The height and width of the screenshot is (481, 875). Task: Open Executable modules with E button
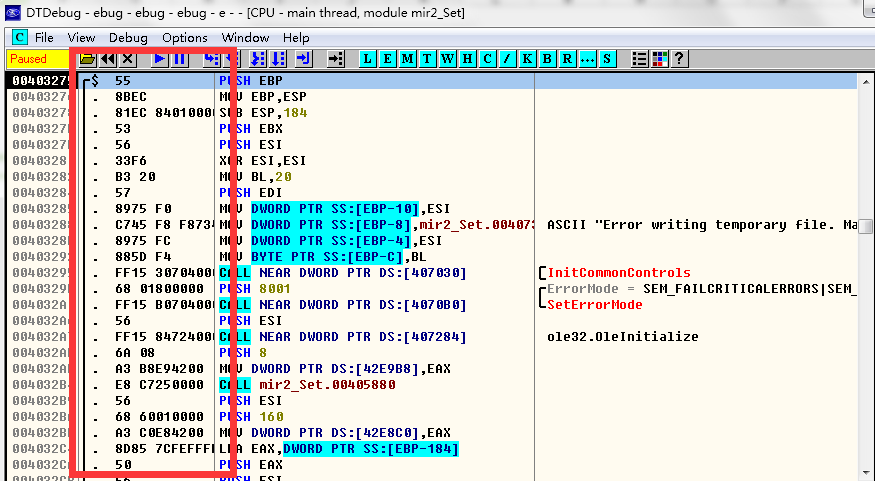[x=387, y=59]
